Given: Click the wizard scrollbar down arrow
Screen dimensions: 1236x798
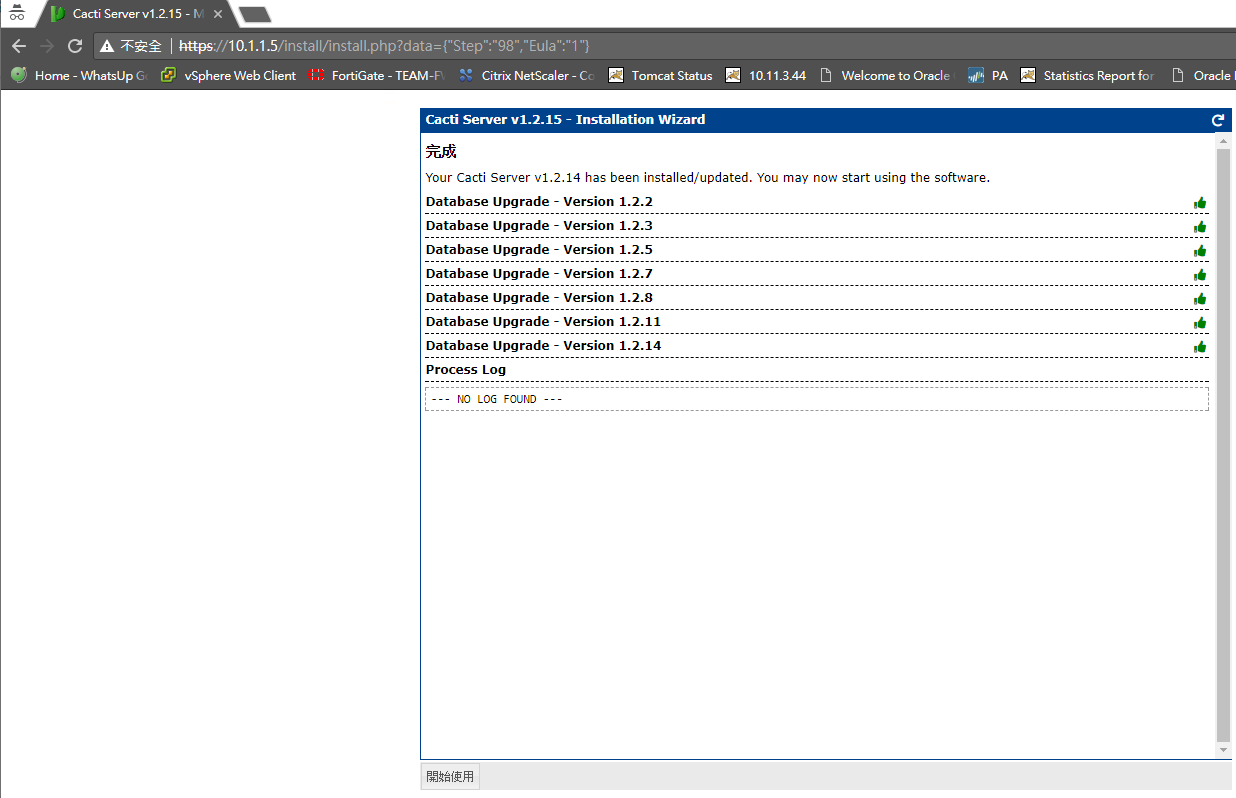Looking at the screenshot, I should 1223,750.
